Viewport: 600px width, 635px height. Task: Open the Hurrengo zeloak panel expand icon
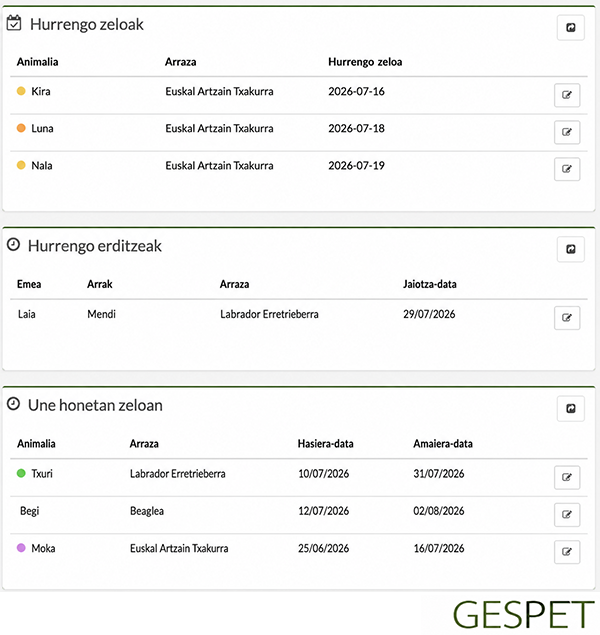pos(570,28)
